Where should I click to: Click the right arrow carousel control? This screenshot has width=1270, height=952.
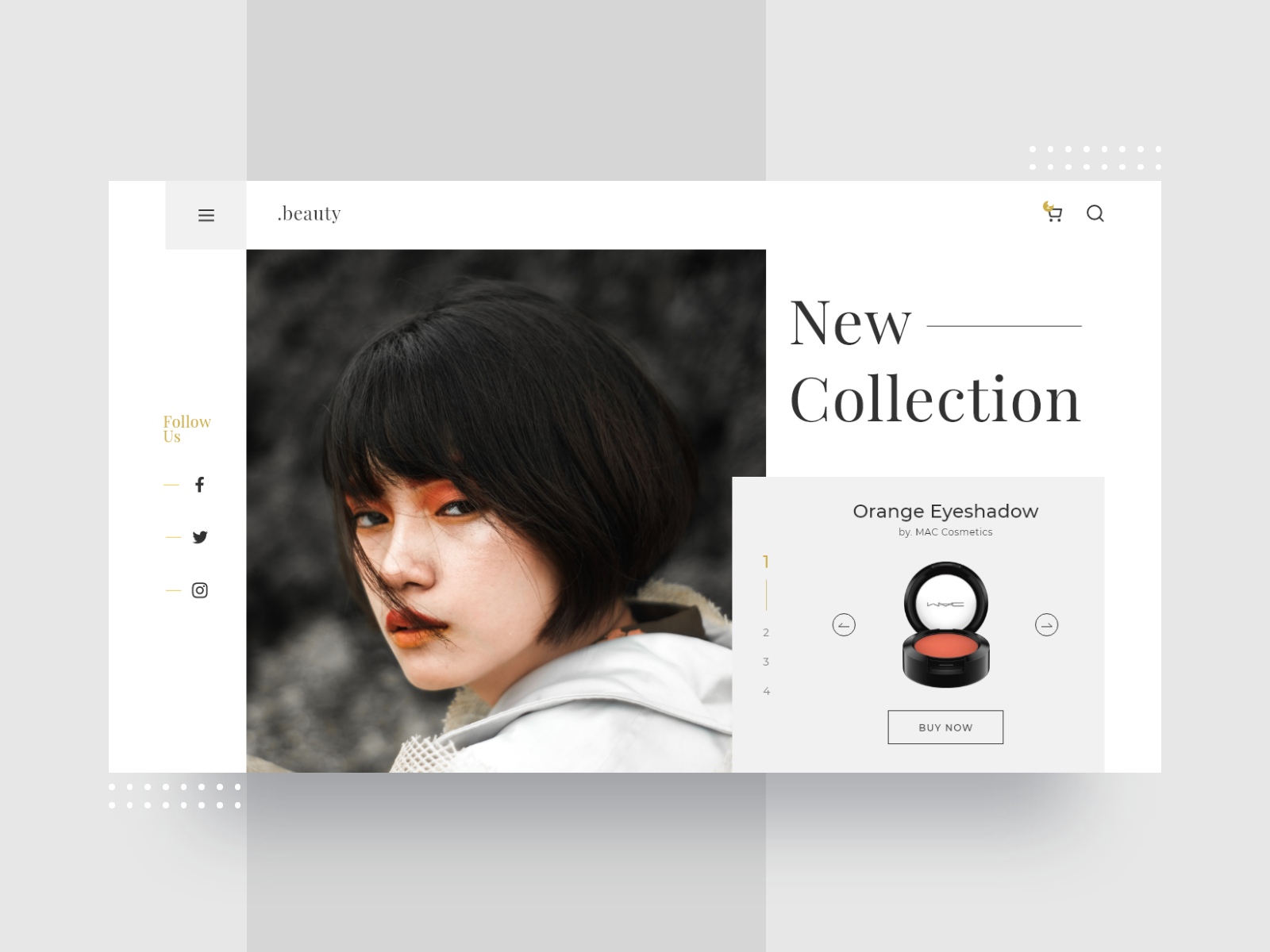(x=1046, y=625)
